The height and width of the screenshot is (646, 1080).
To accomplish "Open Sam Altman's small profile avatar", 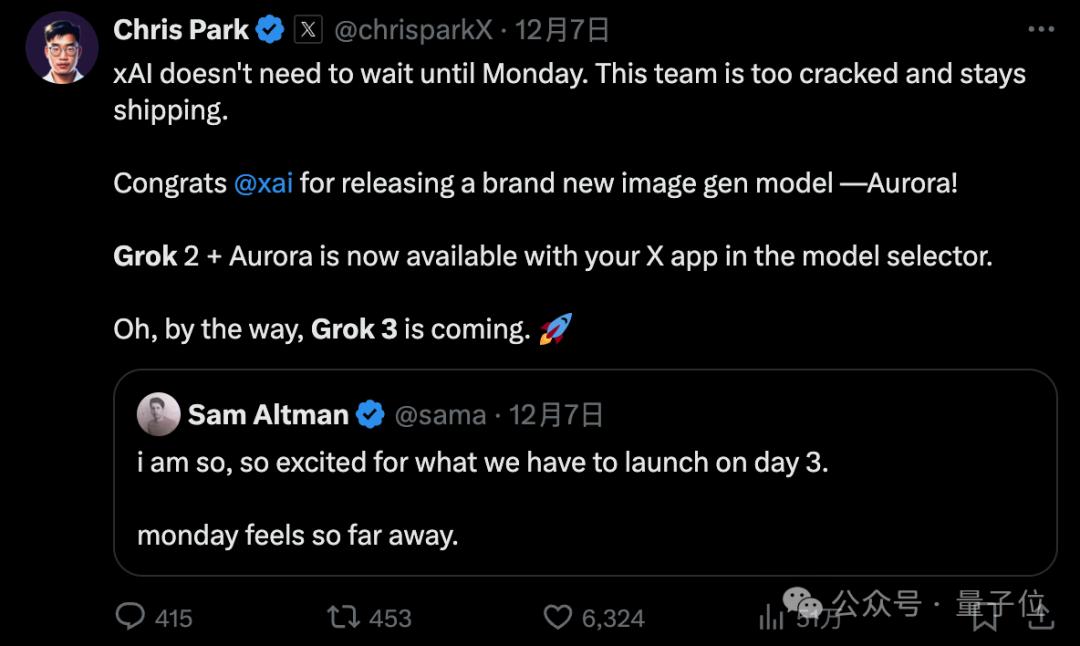I will click(158, 414).
